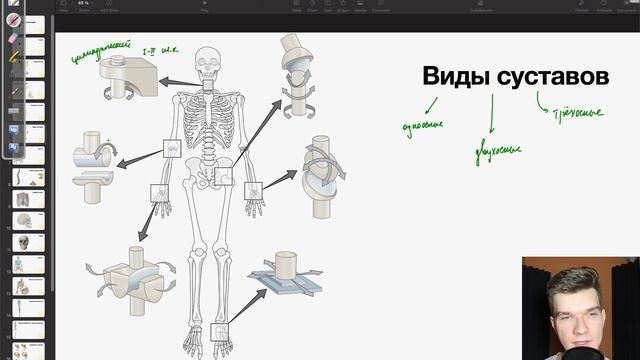Select the front-view skull slide thumbnail

pos(29,243)
